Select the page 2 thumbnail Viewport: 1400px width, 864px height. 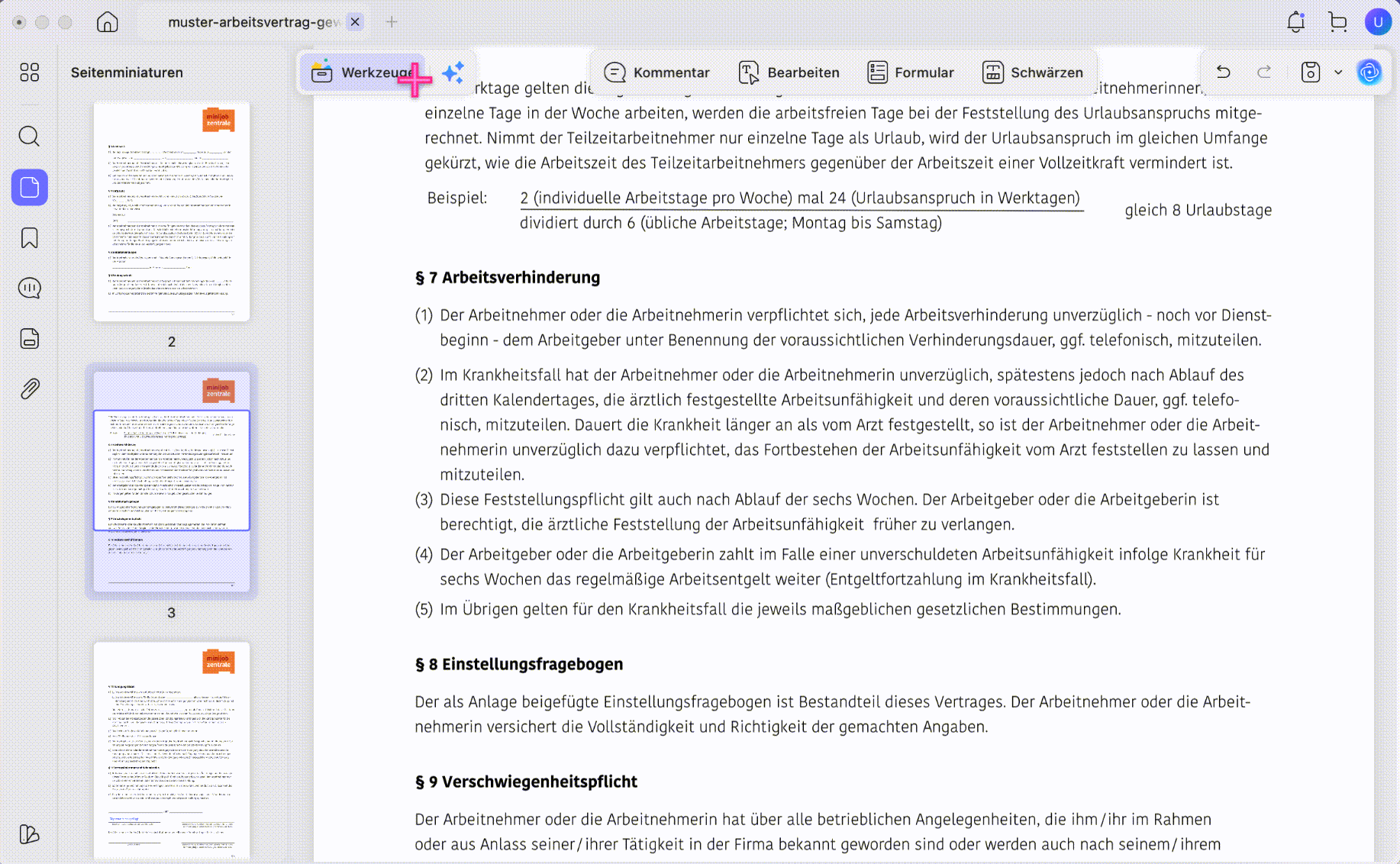tap(172, 212)
